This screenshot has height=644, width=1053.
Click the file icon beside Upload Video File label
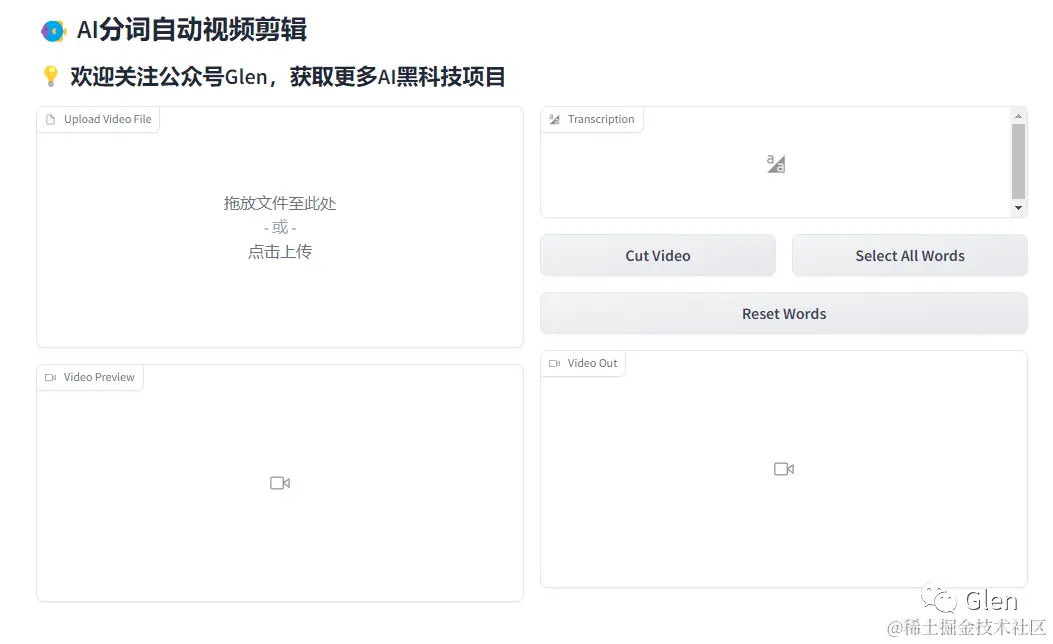pos(50,119)
